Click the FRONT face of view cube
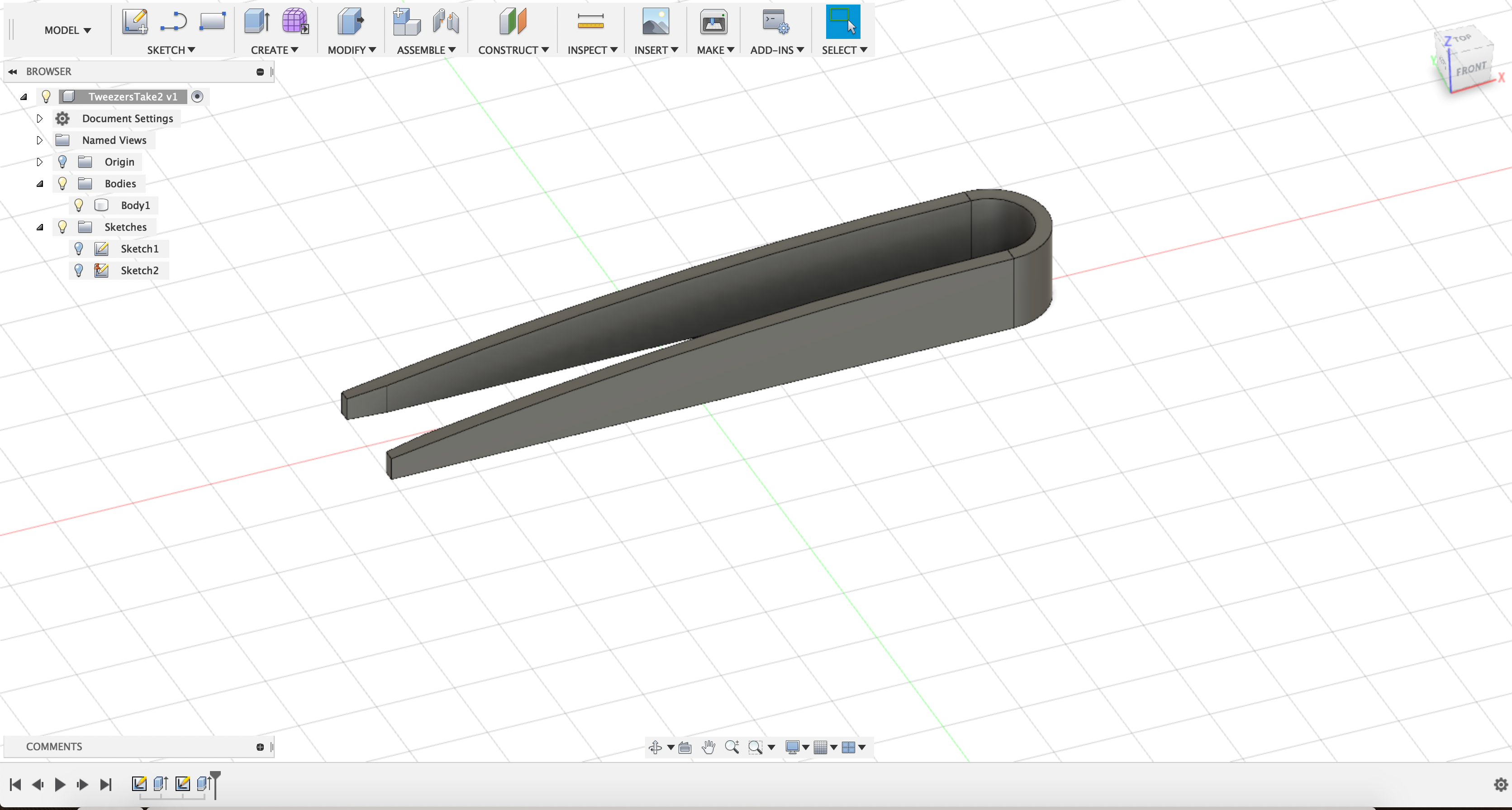Viewport: 1512px width, 810px height. [1470, 69]
